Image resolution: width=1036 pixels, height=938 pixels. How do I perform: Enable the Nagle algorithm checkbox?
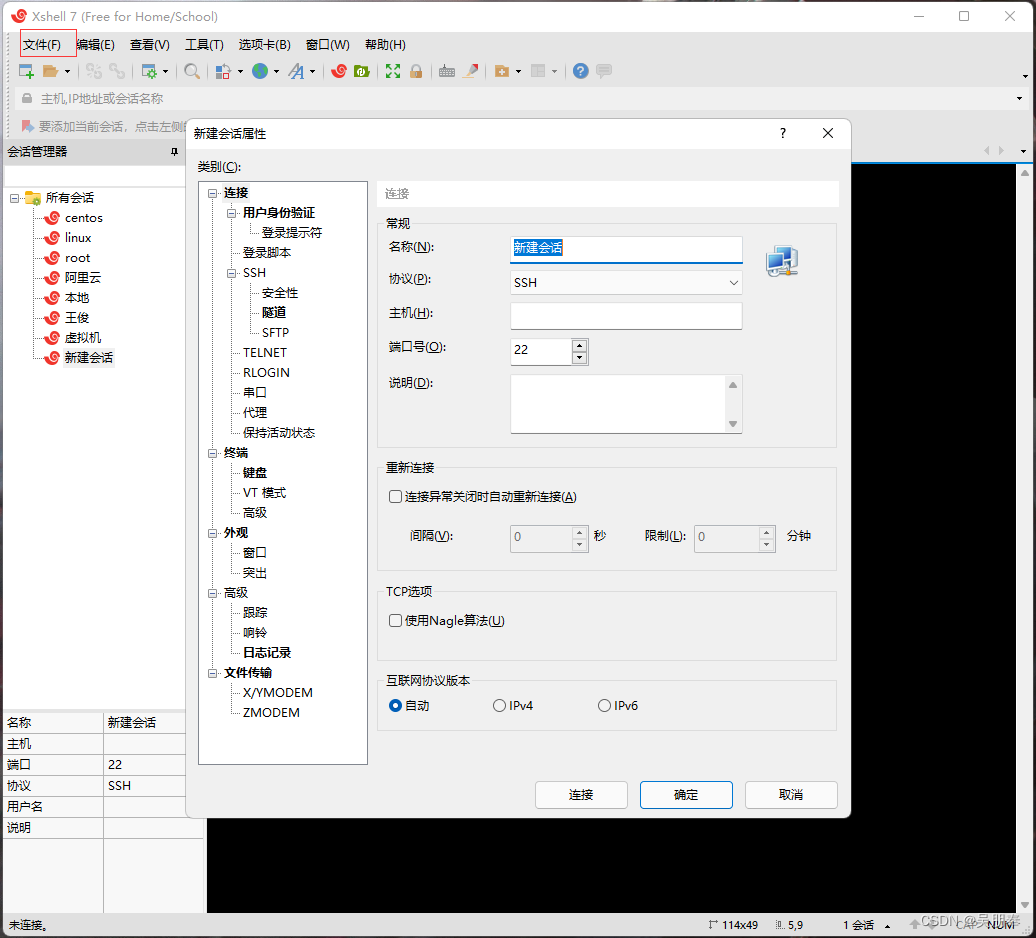tap(395, 621)
